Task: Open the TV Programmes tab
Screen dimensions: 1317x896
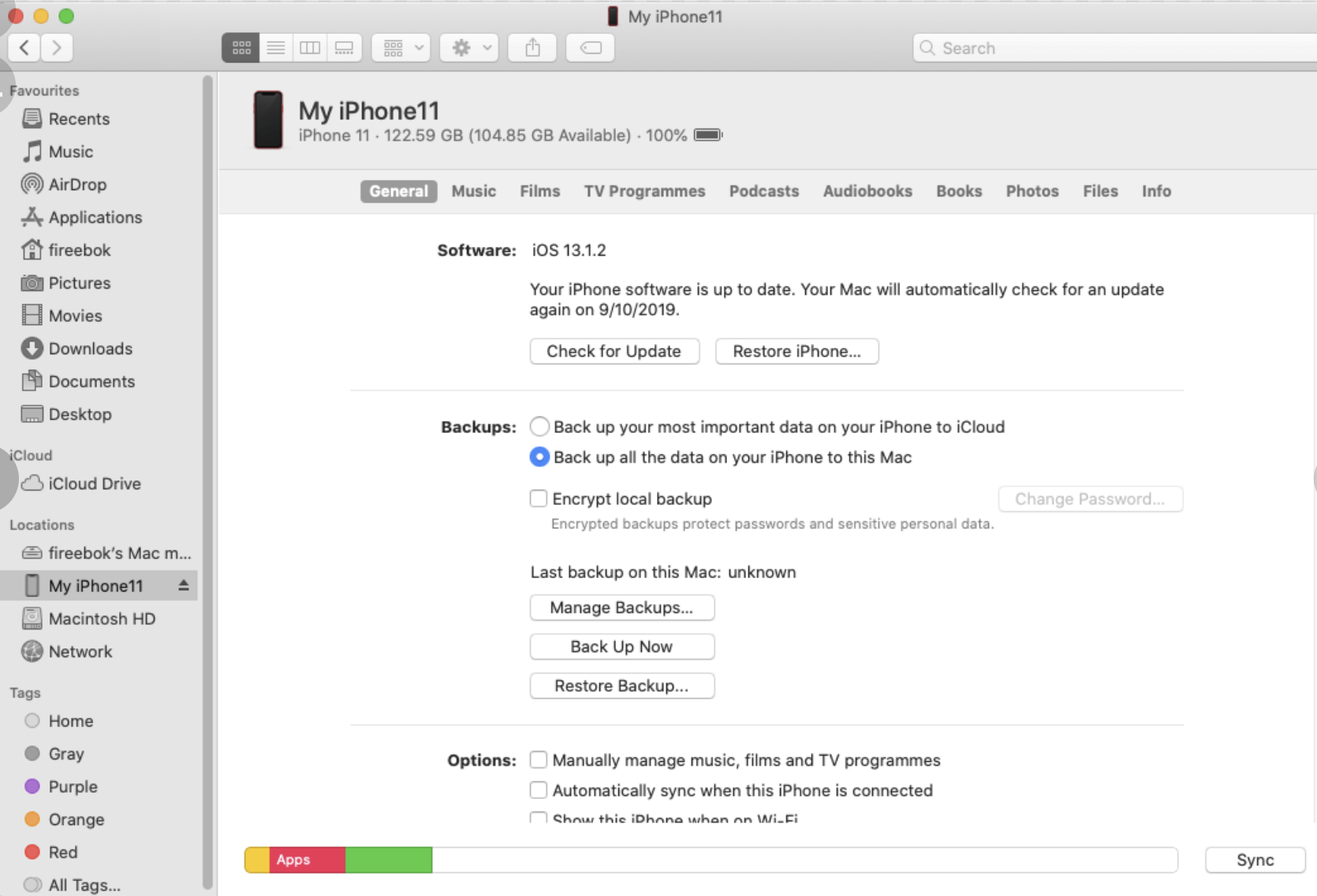Action: click(x=645, y=192)
